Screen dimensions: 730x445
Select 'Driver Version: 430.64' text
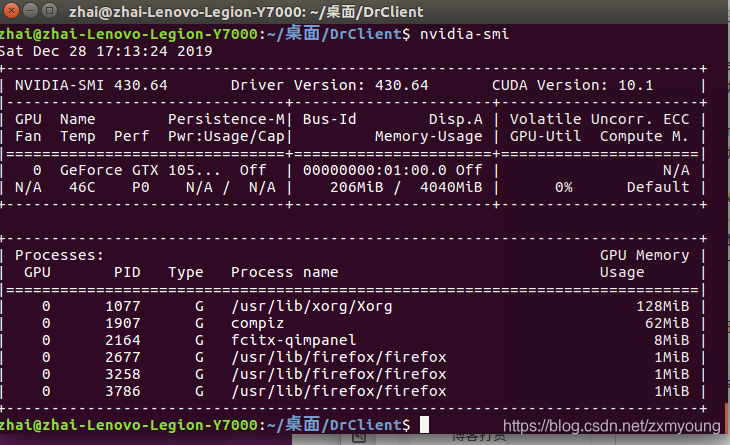click(330, 85)
